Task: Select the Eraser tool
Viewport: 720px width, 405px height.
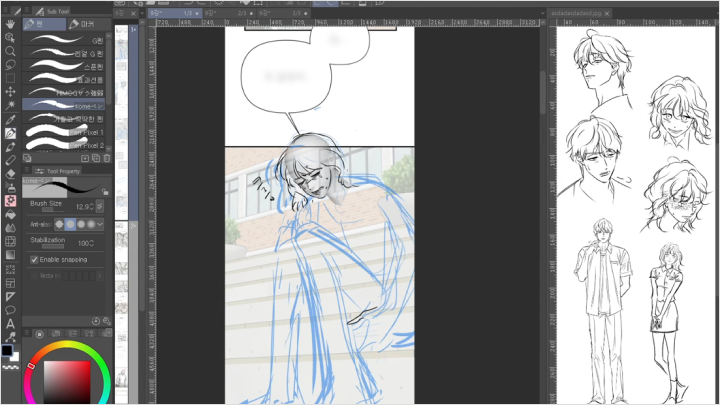Action: tap(10, 174)
